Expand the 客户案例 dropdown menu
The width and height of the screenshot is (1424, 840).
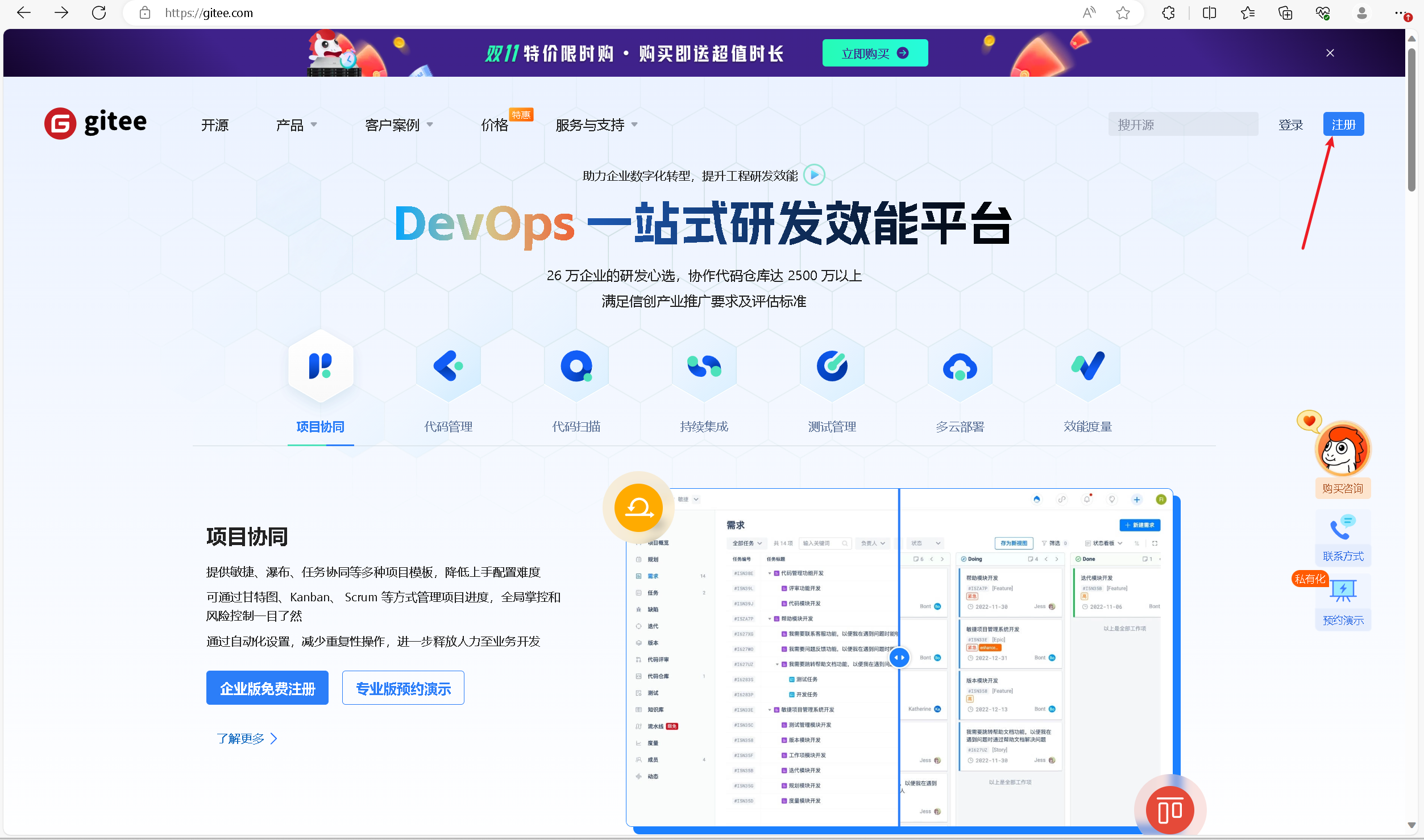point(398,125)
